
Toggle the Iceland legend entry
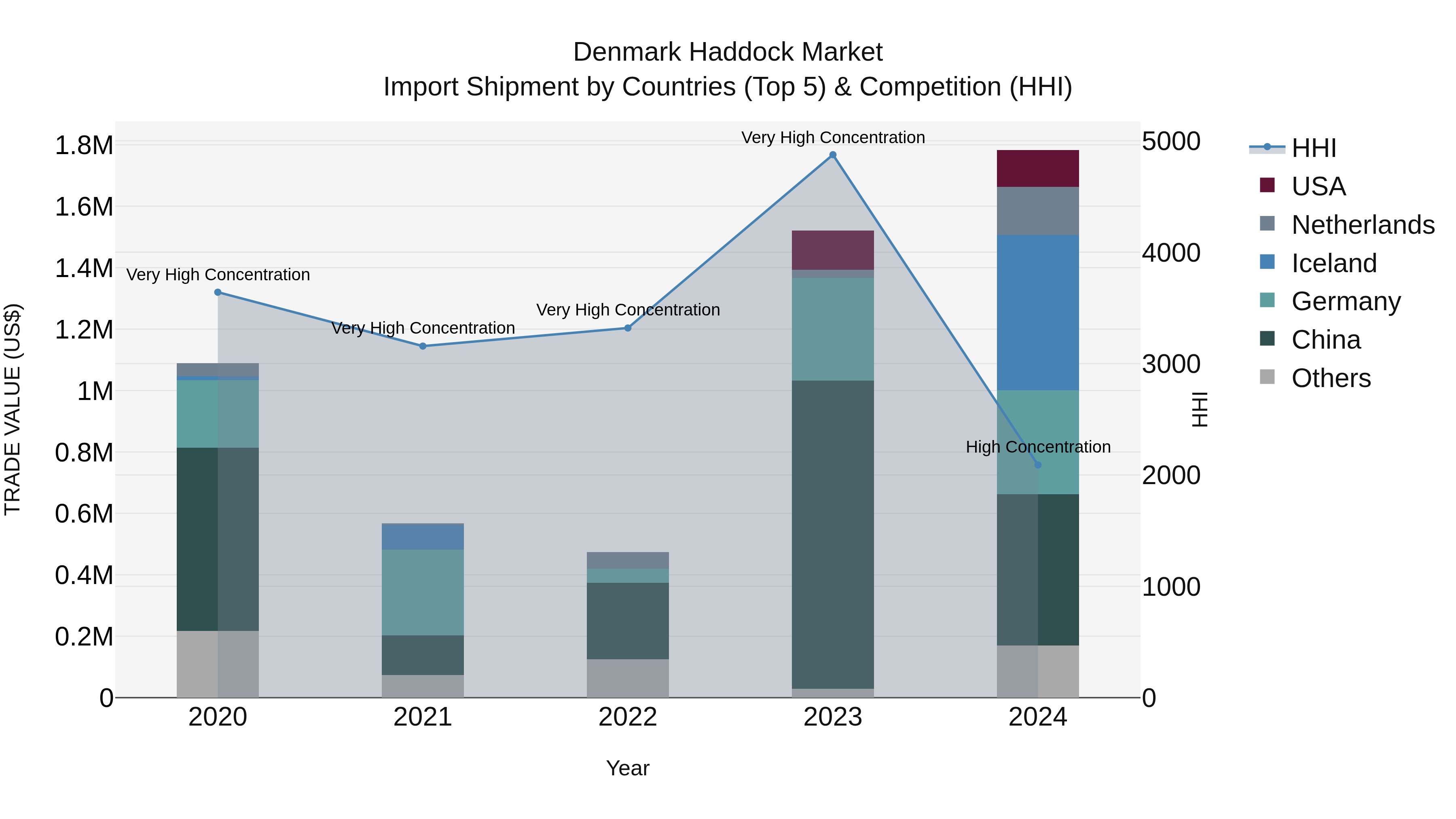(x=1318, y=263)
